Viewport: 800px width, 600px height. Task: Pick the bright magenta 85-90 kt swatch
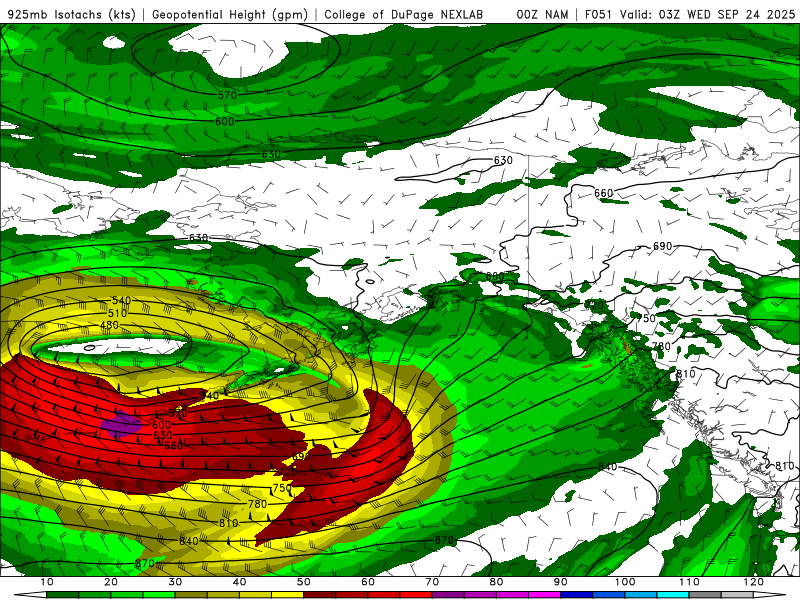[544, 595]
